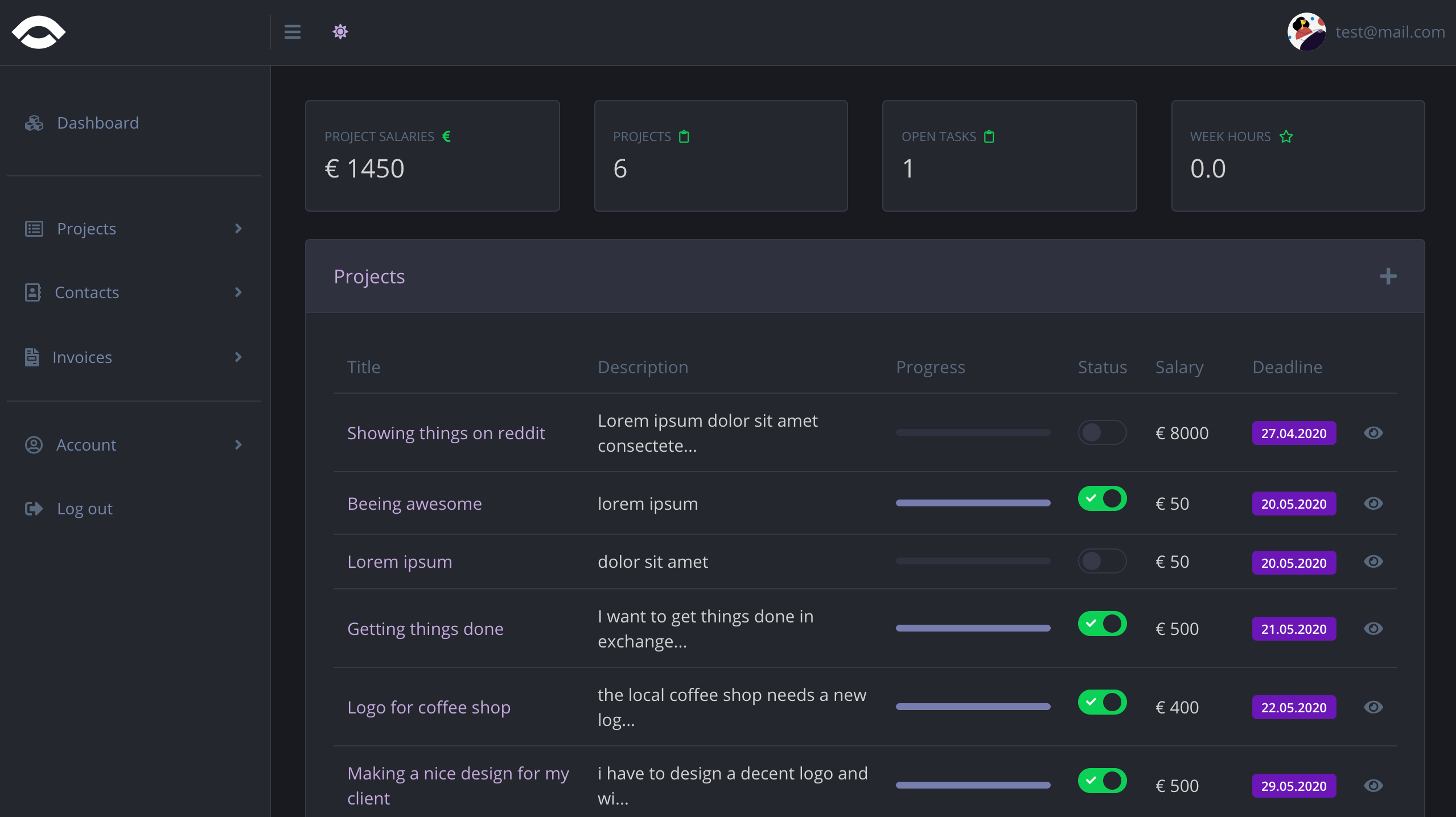Click the hamburger menu icon

click(293, 32)
